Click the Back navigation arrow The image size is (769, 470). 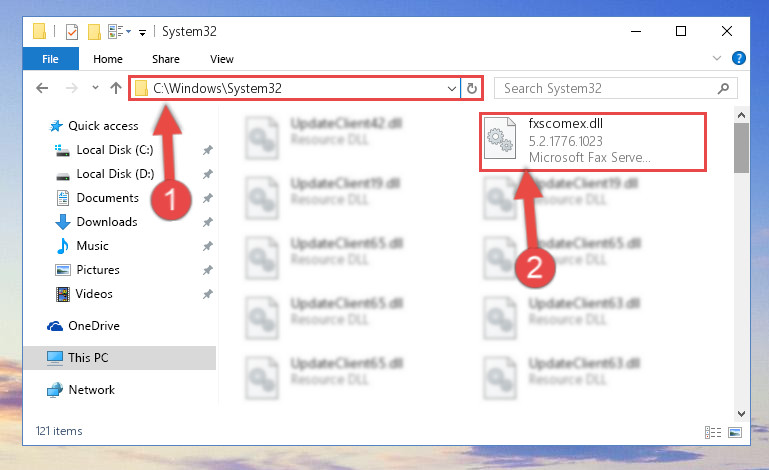pyautogui.click(x=42, y=88)
